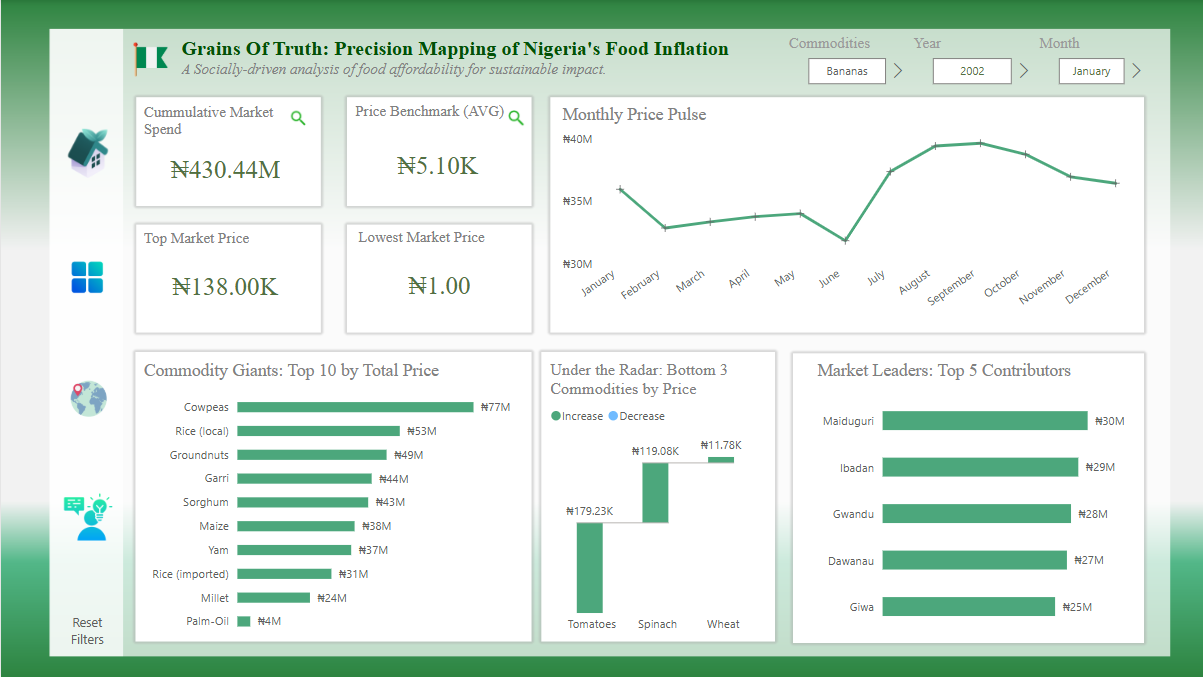Click the ₦138.00K top market price value
1203x677 pixels.
[x=225, y=286]
